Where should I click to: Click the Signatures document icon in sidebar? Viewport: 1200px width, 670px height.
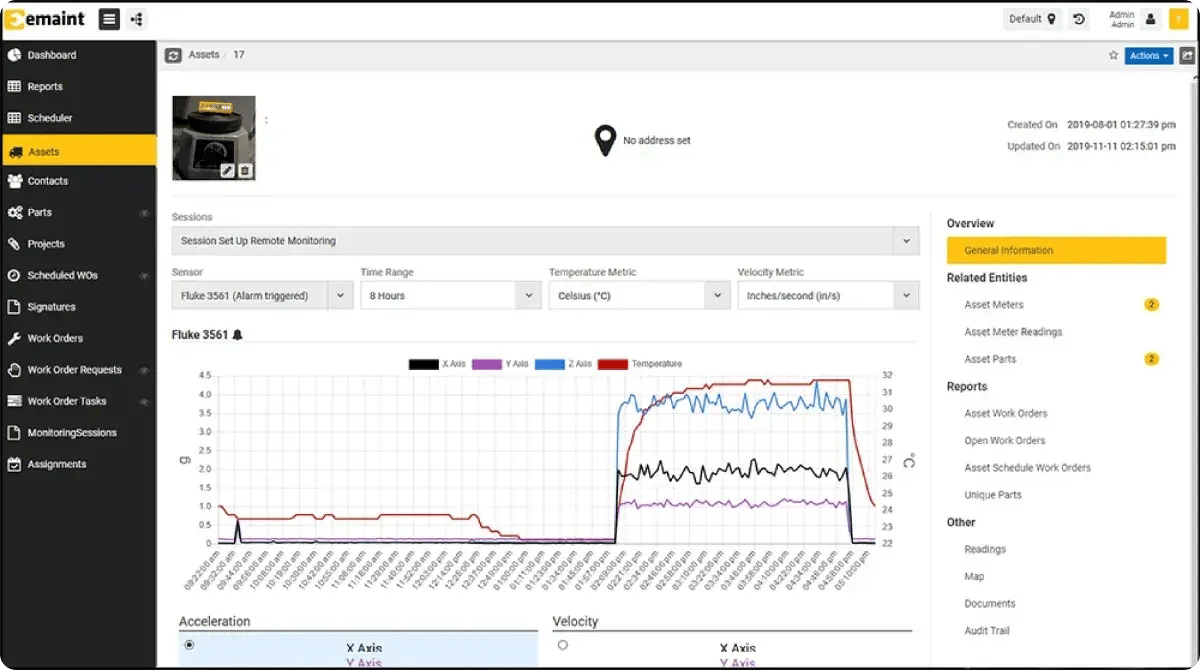click(14, 307)
